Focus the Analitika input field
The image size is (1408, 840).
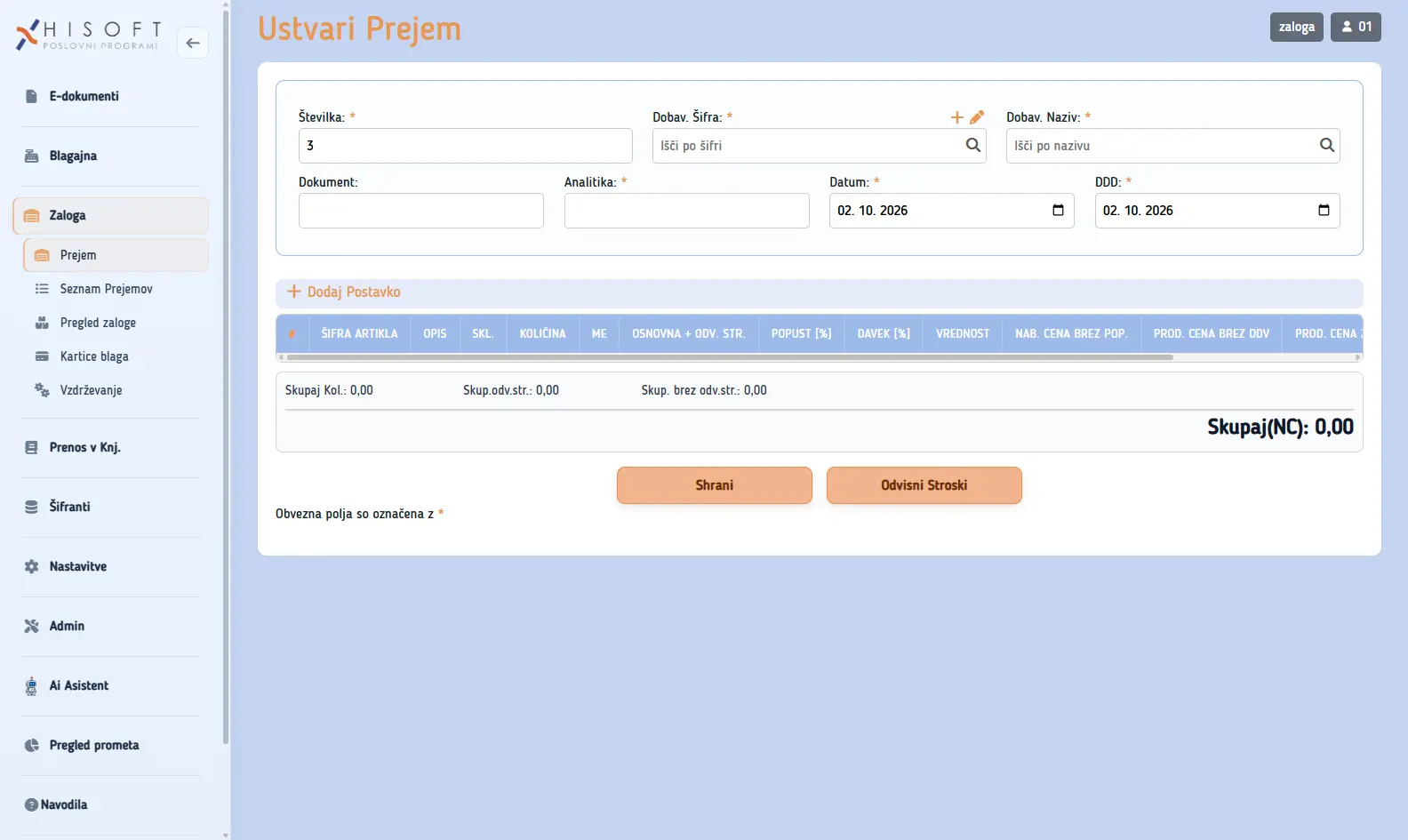click(687, 211)
